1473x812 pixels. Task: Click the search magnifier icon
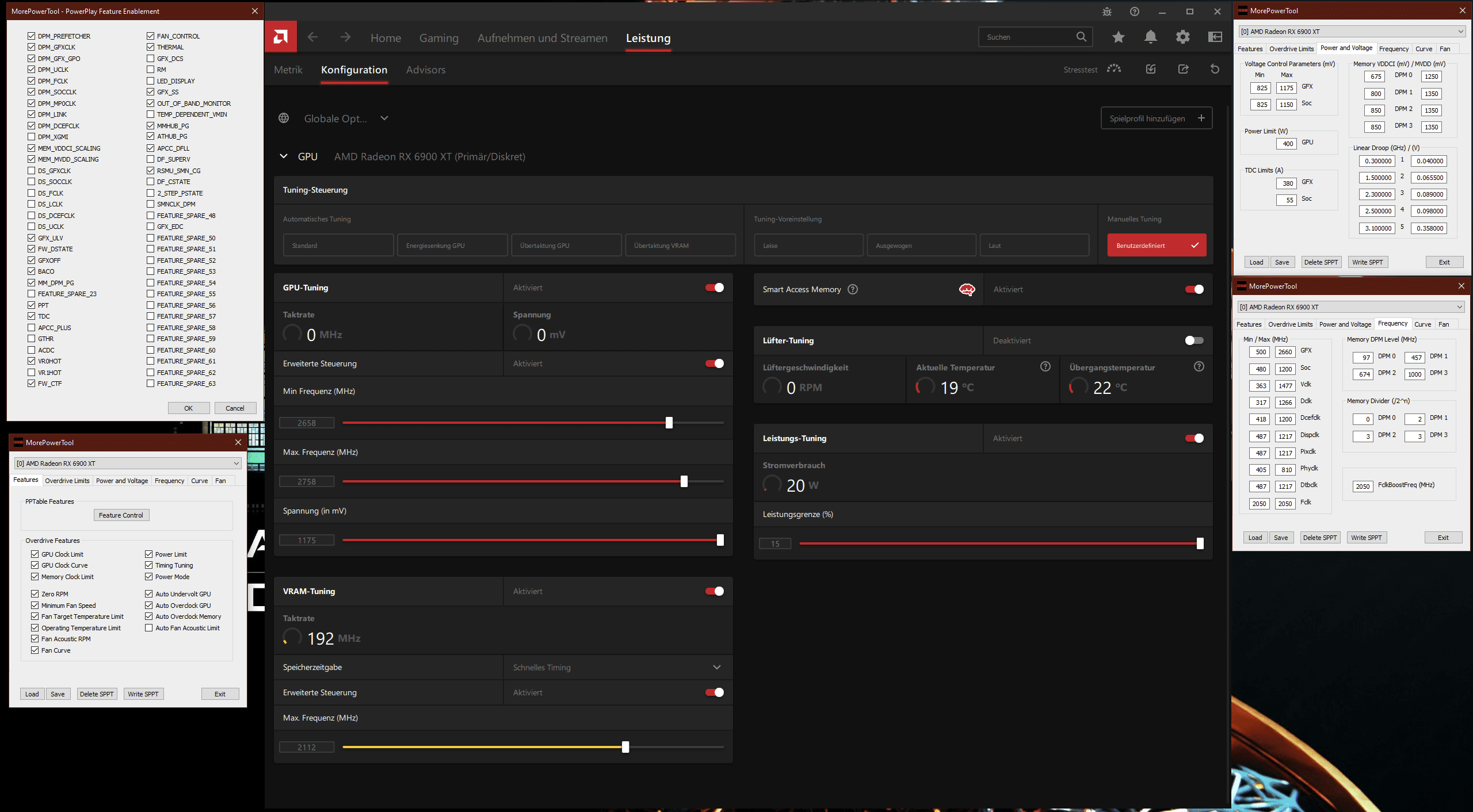(1081, 37)
